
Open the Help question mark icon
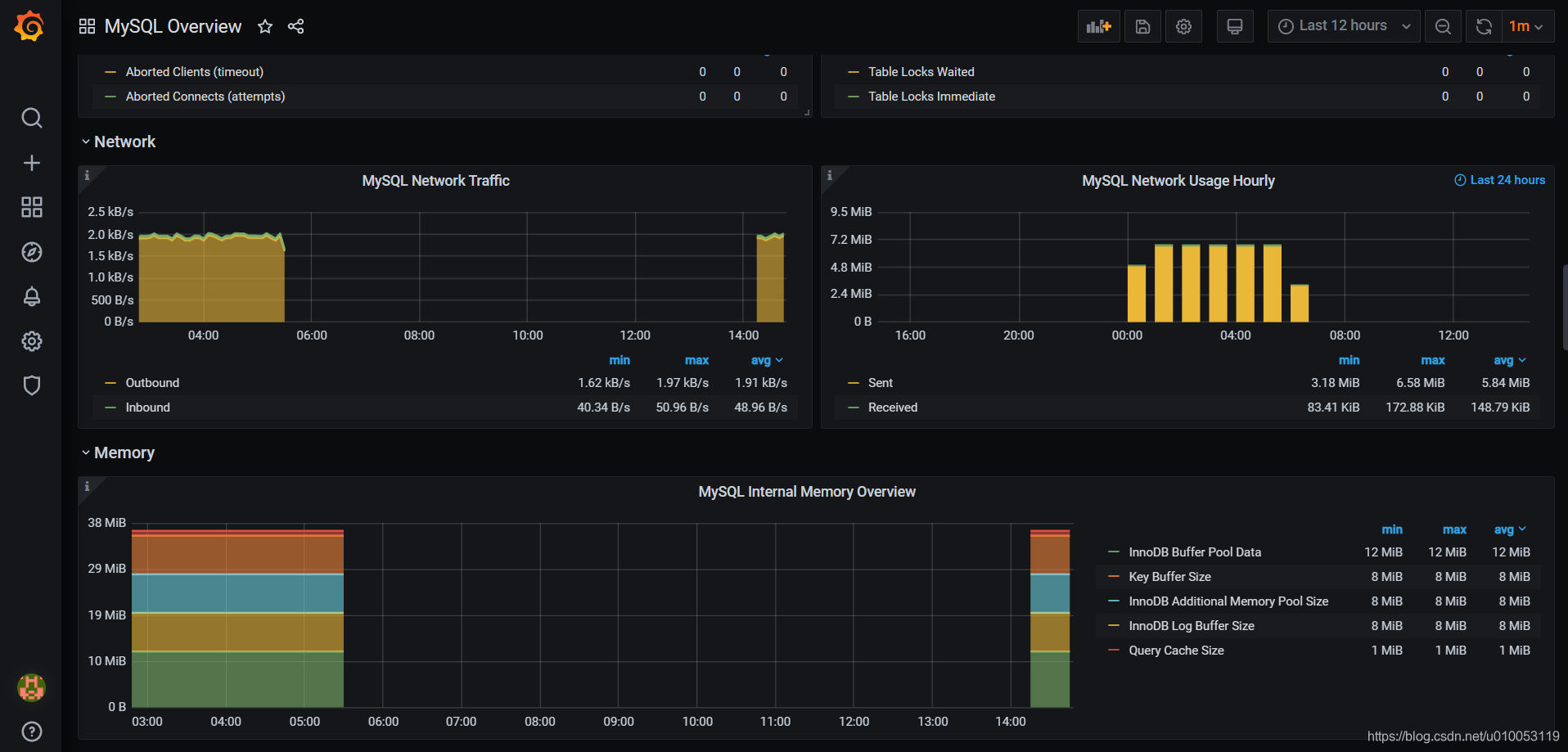[31, 732]
